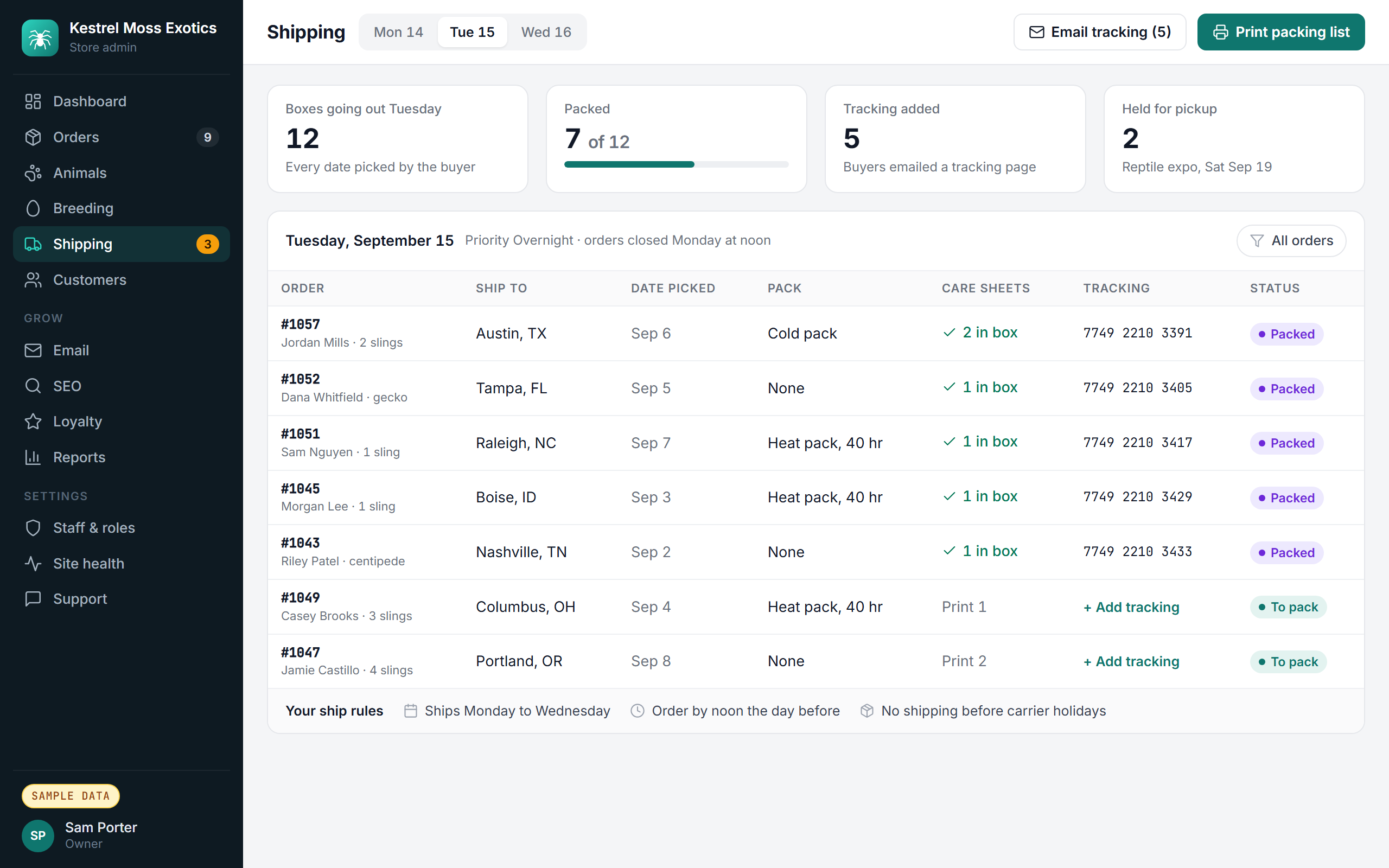The image size is (1389, 868).
Task: Click tracking number 7749 2210 3391
Action: coord(1137,333)
